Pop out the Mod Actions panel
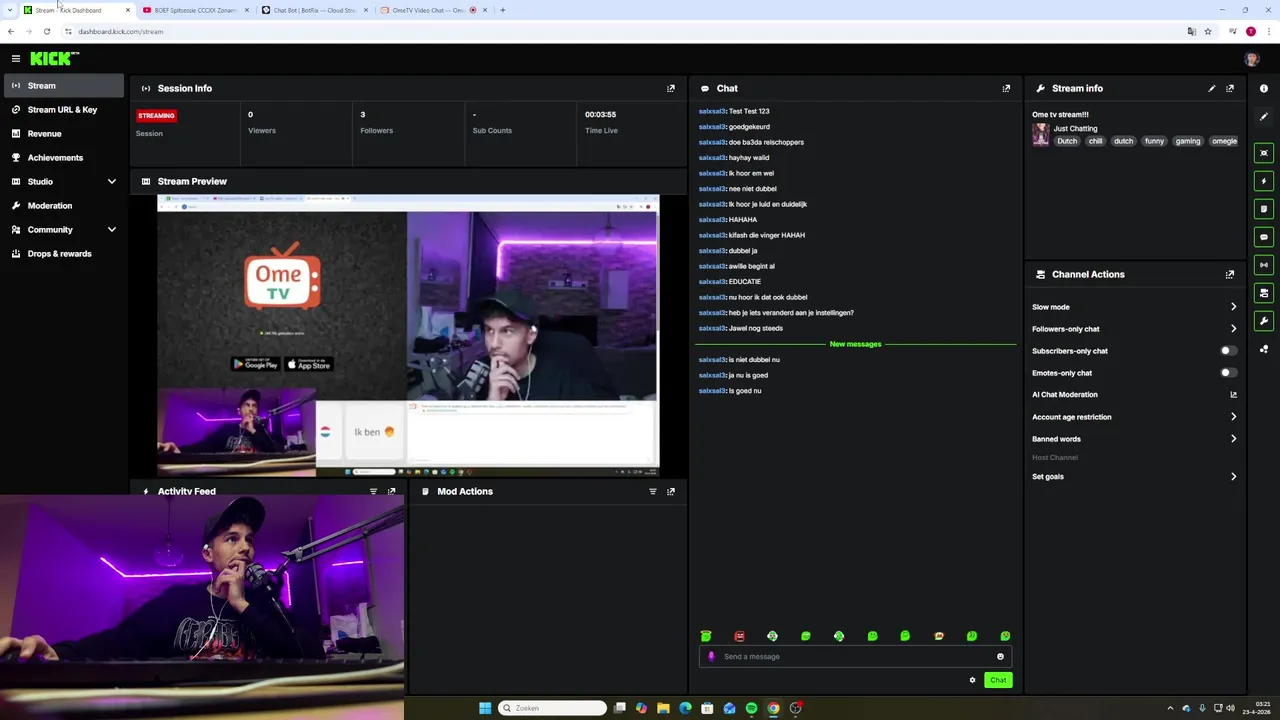 click(x=671, y=491)
